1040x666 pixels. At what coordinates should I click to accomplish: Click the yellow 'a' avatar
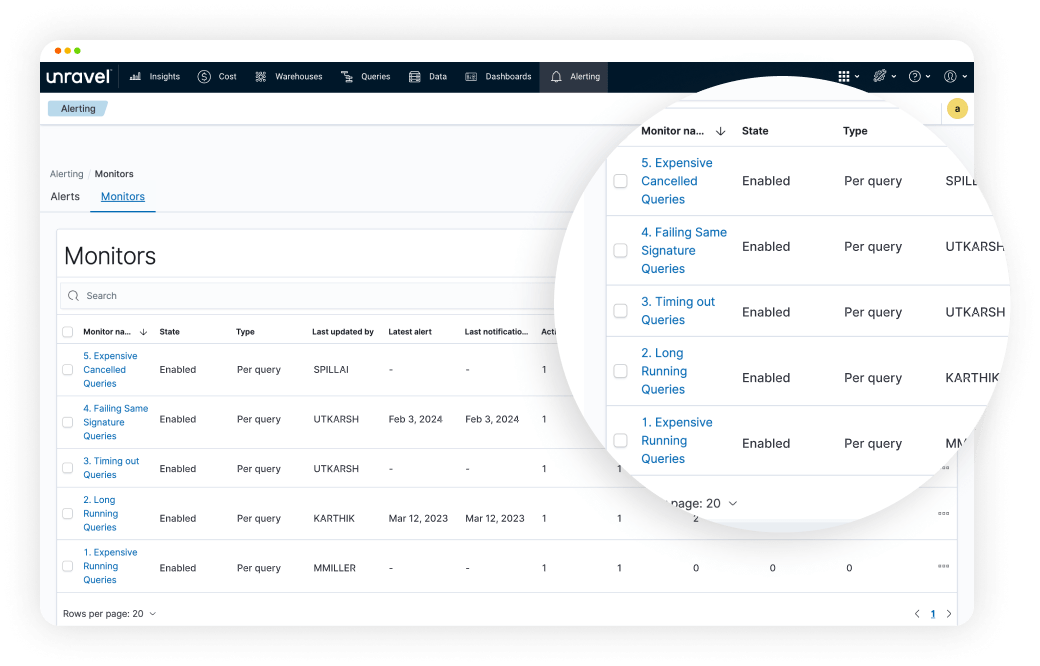956,109
